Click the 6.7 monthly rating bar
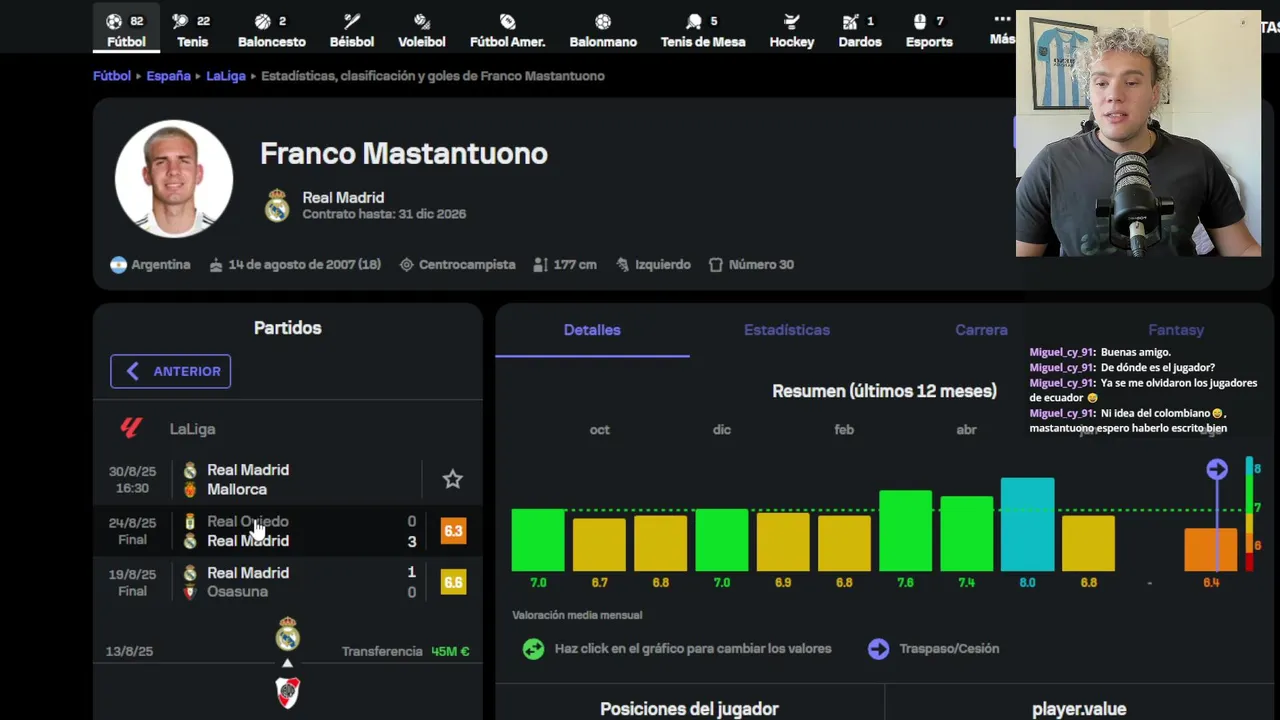This screenshot has width=1280, height=720. pyautogui.click(x=599, y=544)
